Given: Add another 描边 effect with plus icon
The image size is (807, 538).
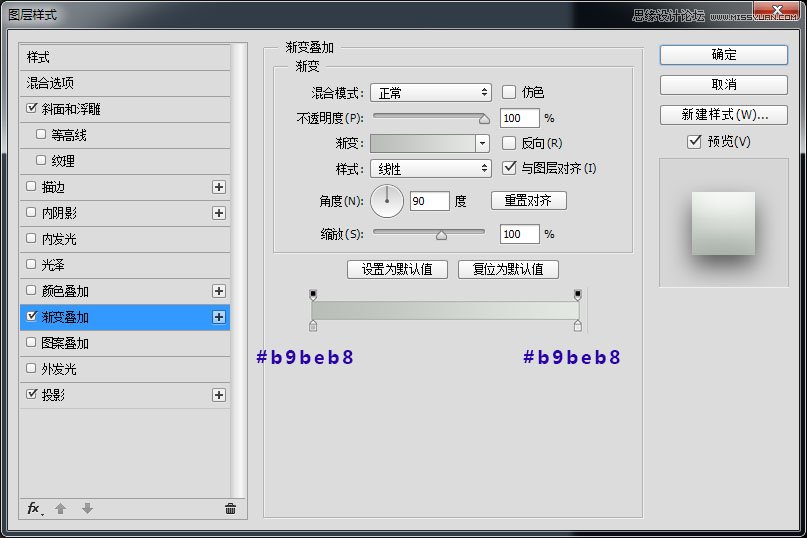Looking at the screenshot, I should pyautogui.click(x=219, y=187).
